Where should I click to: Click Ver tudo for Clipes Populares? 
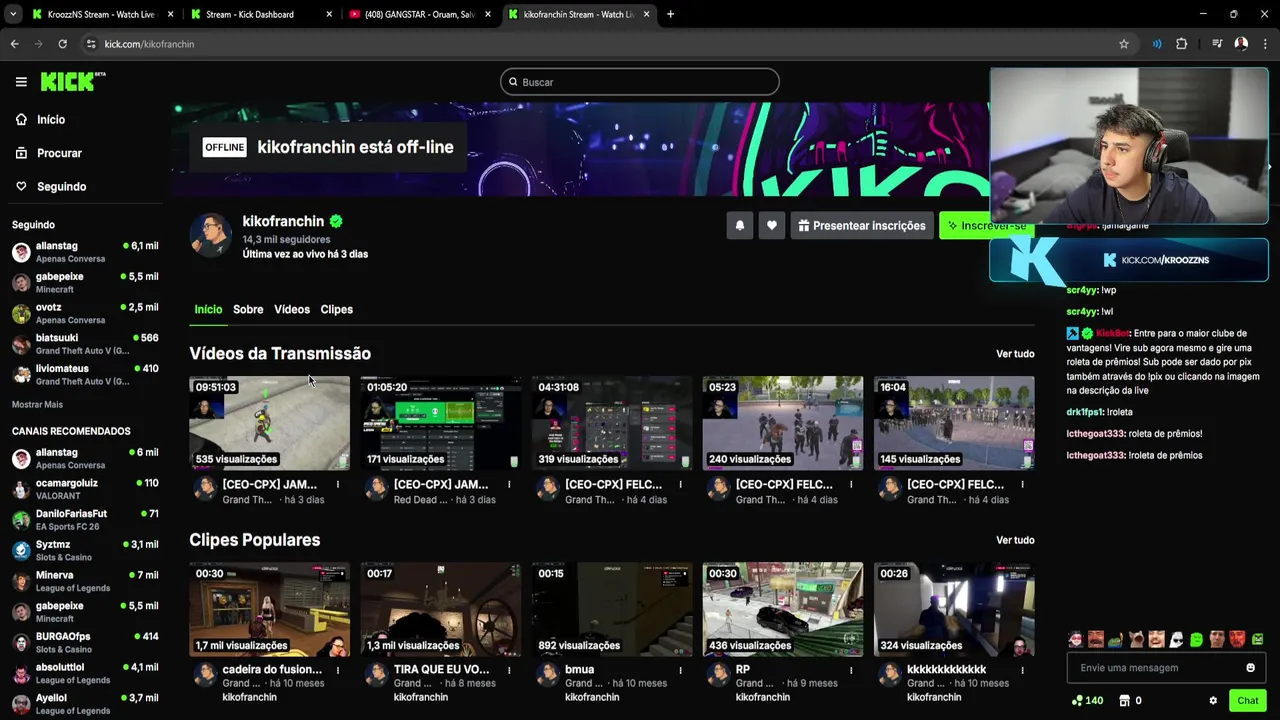[x=1015, y=540]
